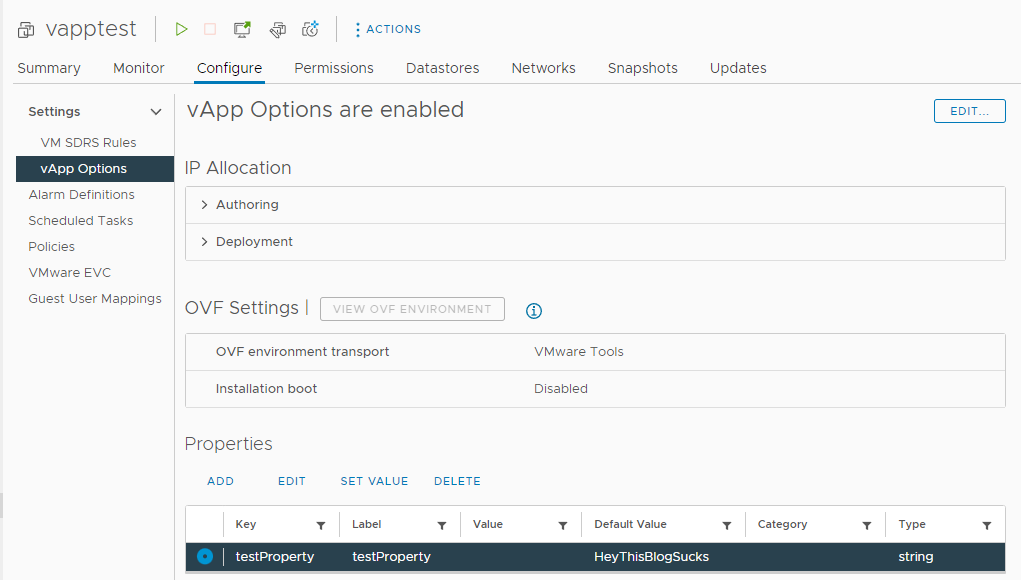The width and height of the screenshot is (1021, 580).
Task: Filter the Default Value column
Action: pyautogui.click(x=727, y=525)
